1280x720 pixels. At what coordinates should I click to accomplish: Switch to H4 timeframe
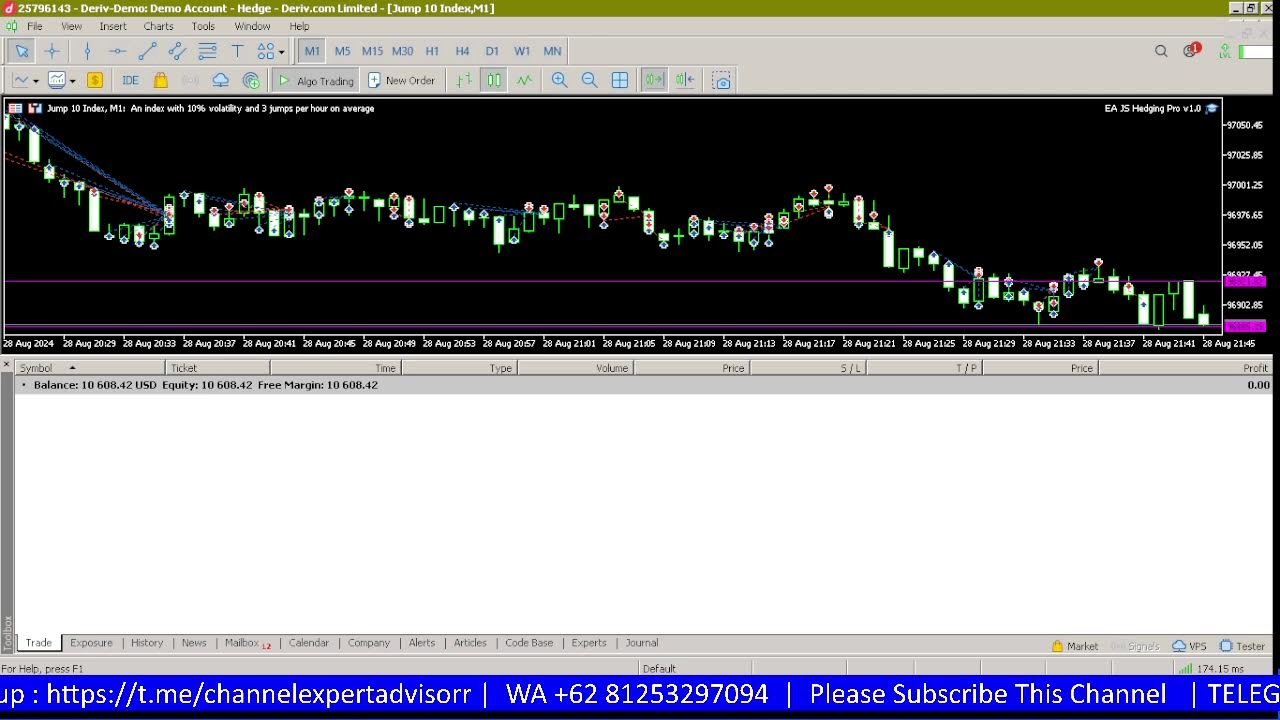tap(462, 51)
